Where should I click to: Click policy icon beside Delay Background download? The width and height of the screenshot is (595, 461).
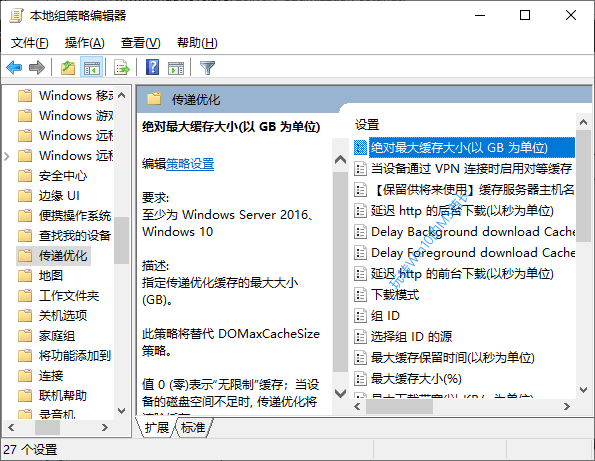coord(360,231)
